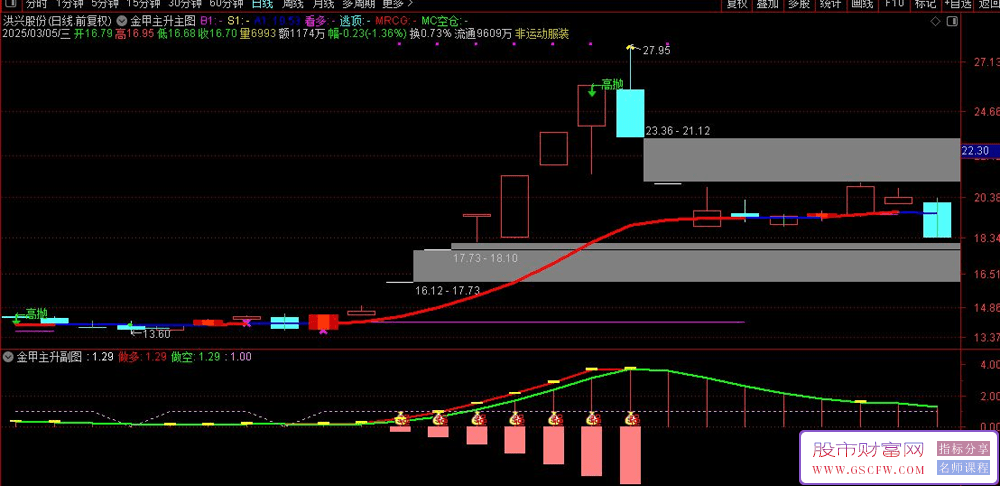This screenshot has height=486, width=1000.
Task: Click the yellow peak marker at 27.95
Action: coord(631,47)
